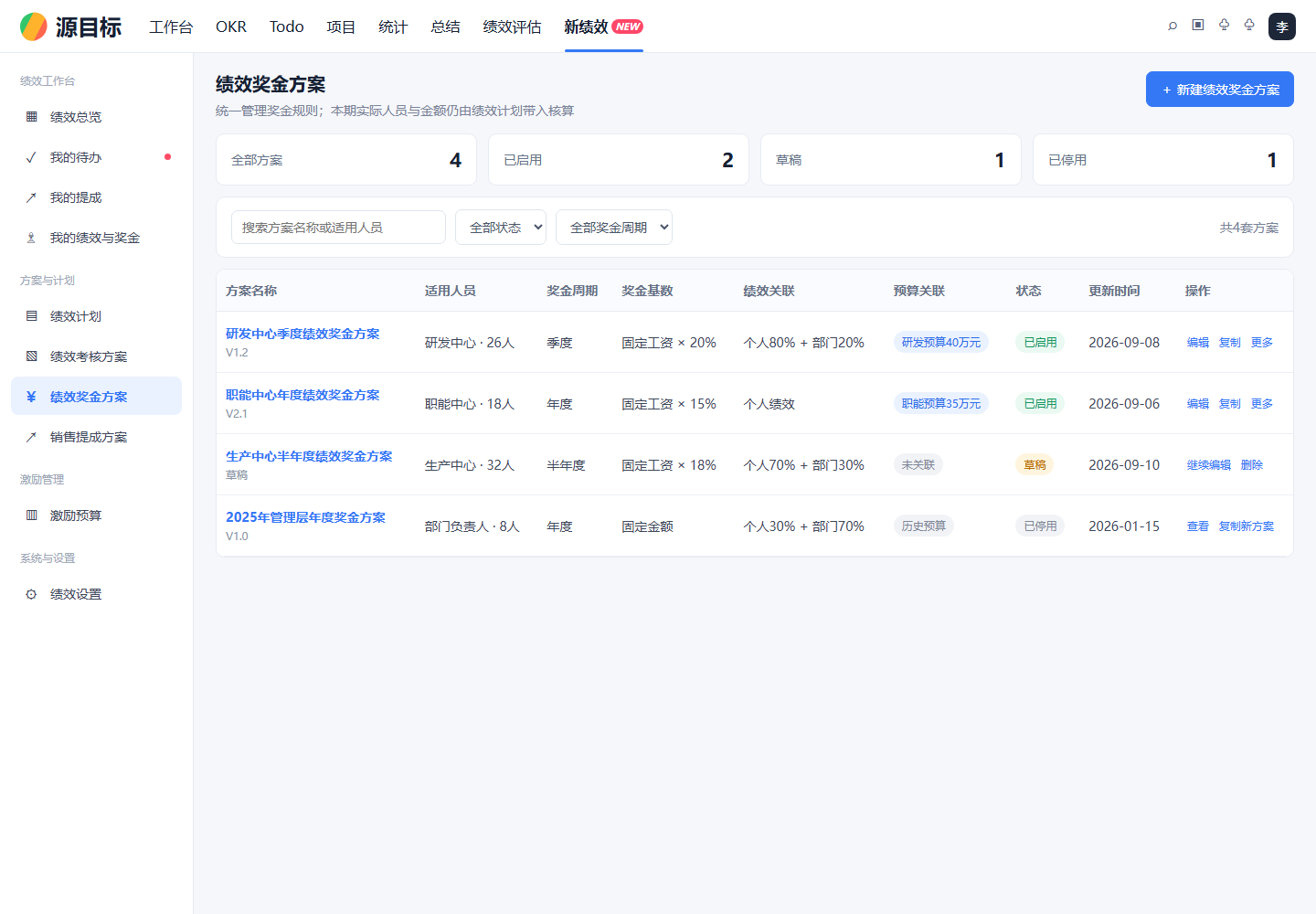Image resolution: width=1316 pixels, height=914 pixels.
Task: Open the 全部状态 dropdown
Action: click(501, 228)
